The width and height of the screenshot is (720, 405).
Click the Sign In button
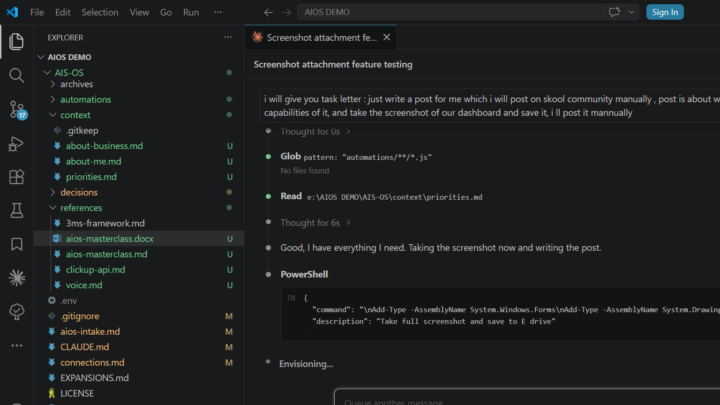664,12
